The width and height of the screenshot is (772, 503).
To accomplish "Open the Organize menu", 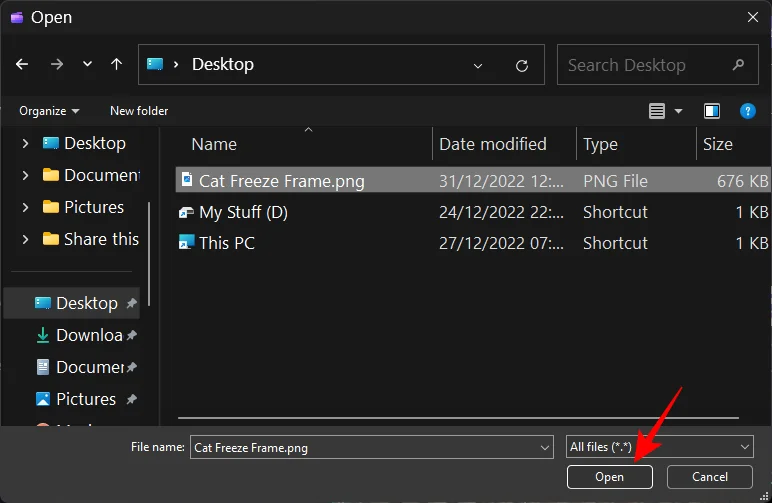I will point(49,111).
